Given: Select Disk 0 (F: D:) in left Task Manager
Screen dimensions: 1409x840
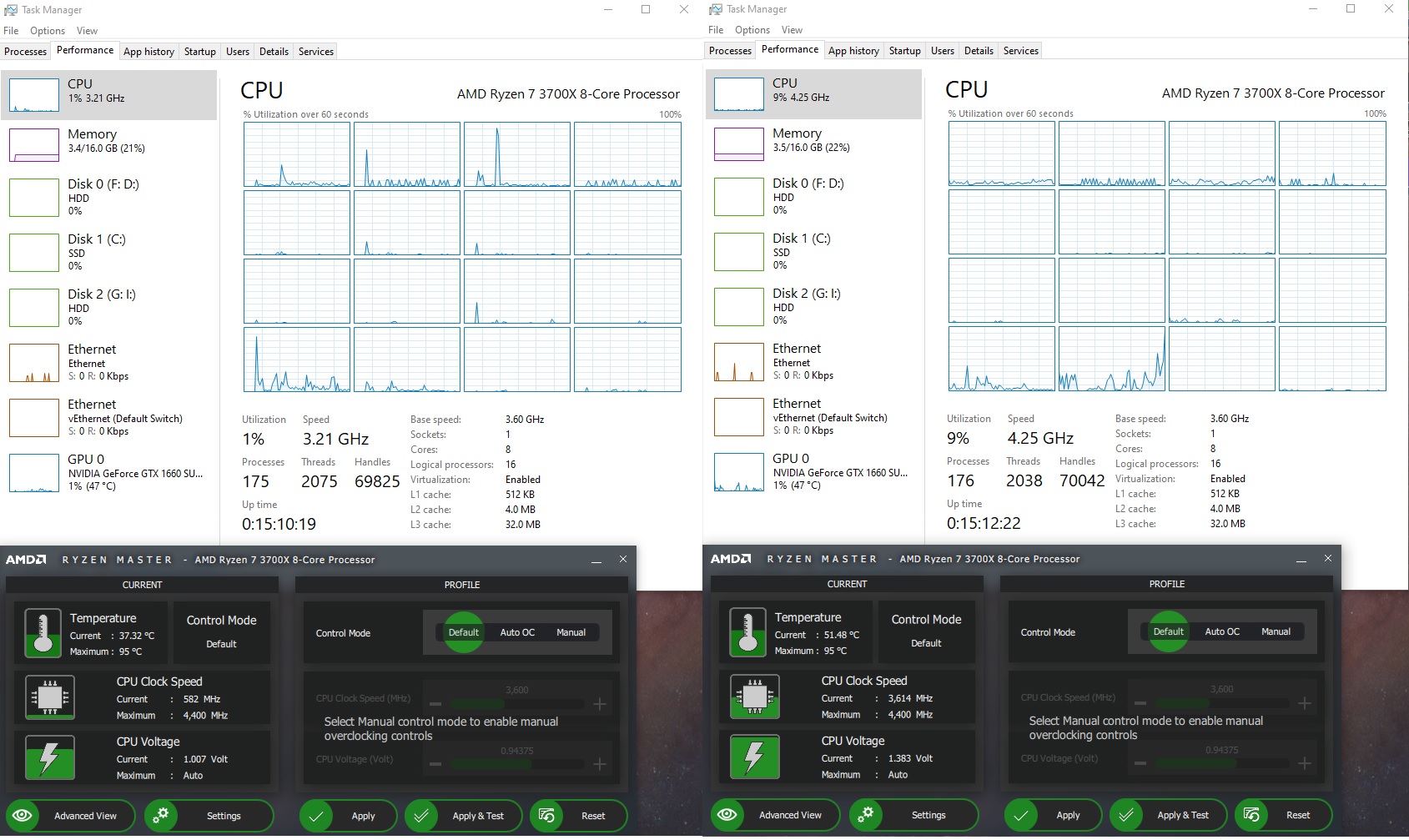Looking at the screenshot, I should [109, 197].
